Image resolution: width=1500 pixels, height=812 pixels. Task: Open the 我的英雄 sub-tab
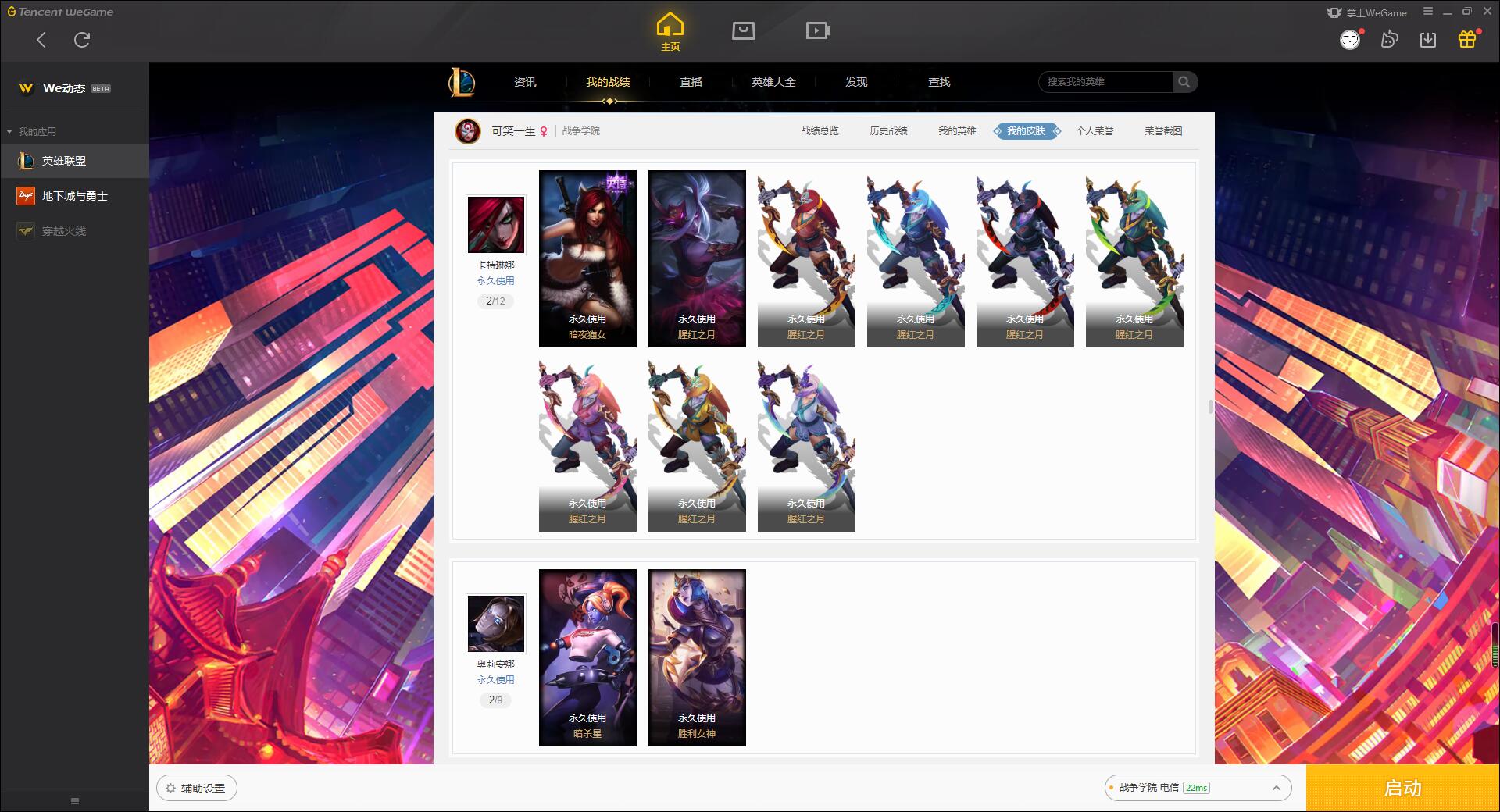(957, 131)
